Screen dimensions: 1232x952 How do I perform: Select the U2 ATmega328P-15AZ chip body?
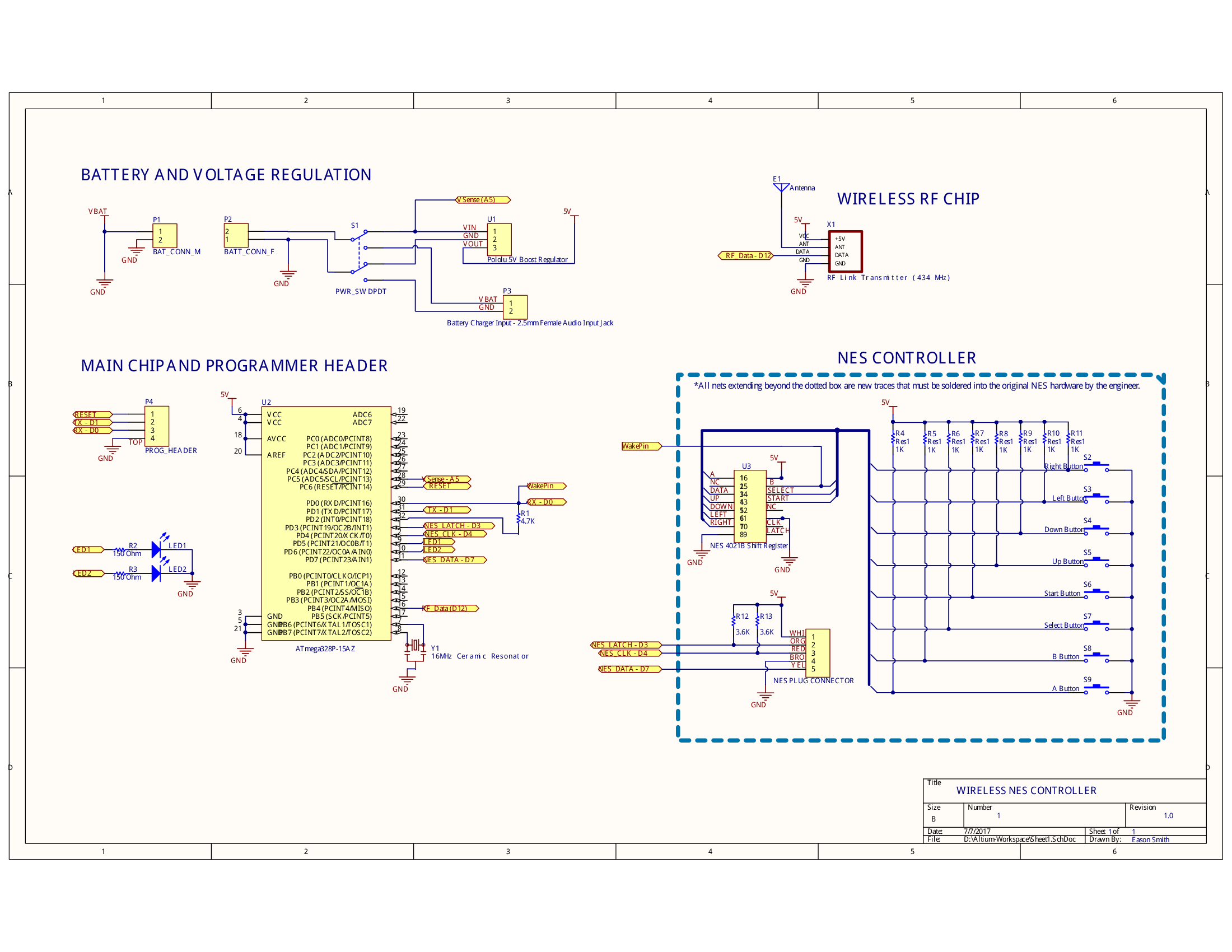click(326, 524)
